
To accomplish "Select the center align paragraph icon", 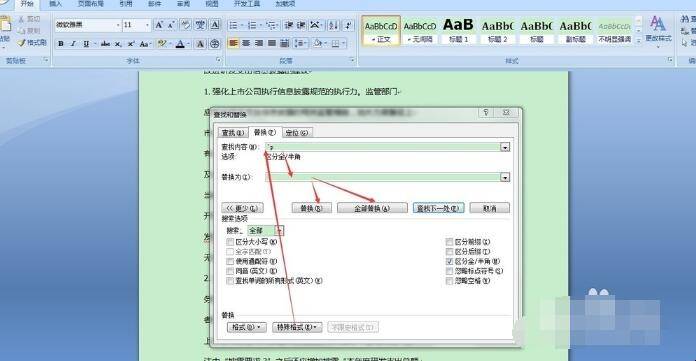I will pos(246,43).
